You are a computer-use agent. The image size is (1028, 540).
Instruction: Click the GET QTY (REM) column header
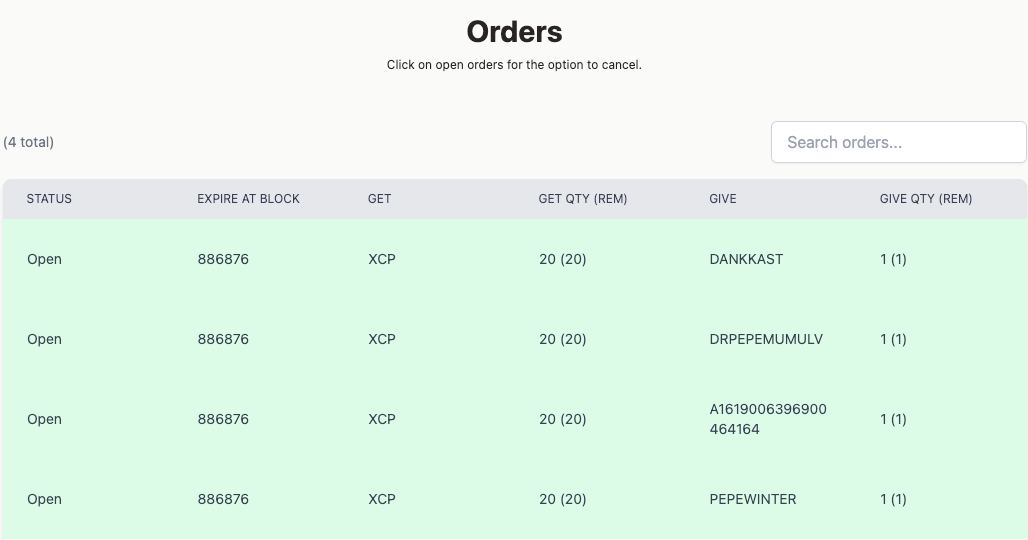point(582,199)
